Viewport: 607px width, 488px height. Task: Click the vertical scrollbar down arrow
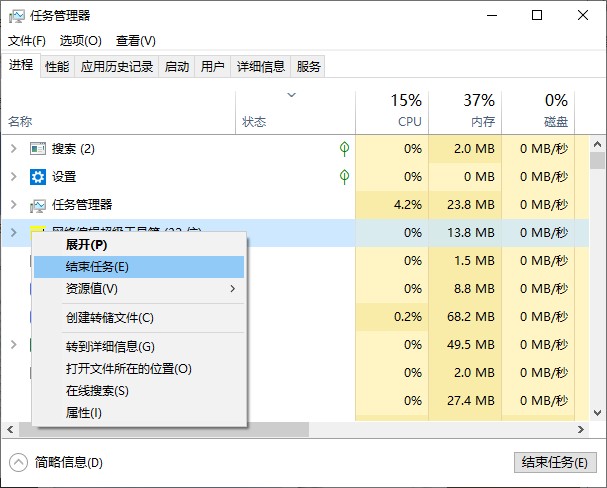597,413
